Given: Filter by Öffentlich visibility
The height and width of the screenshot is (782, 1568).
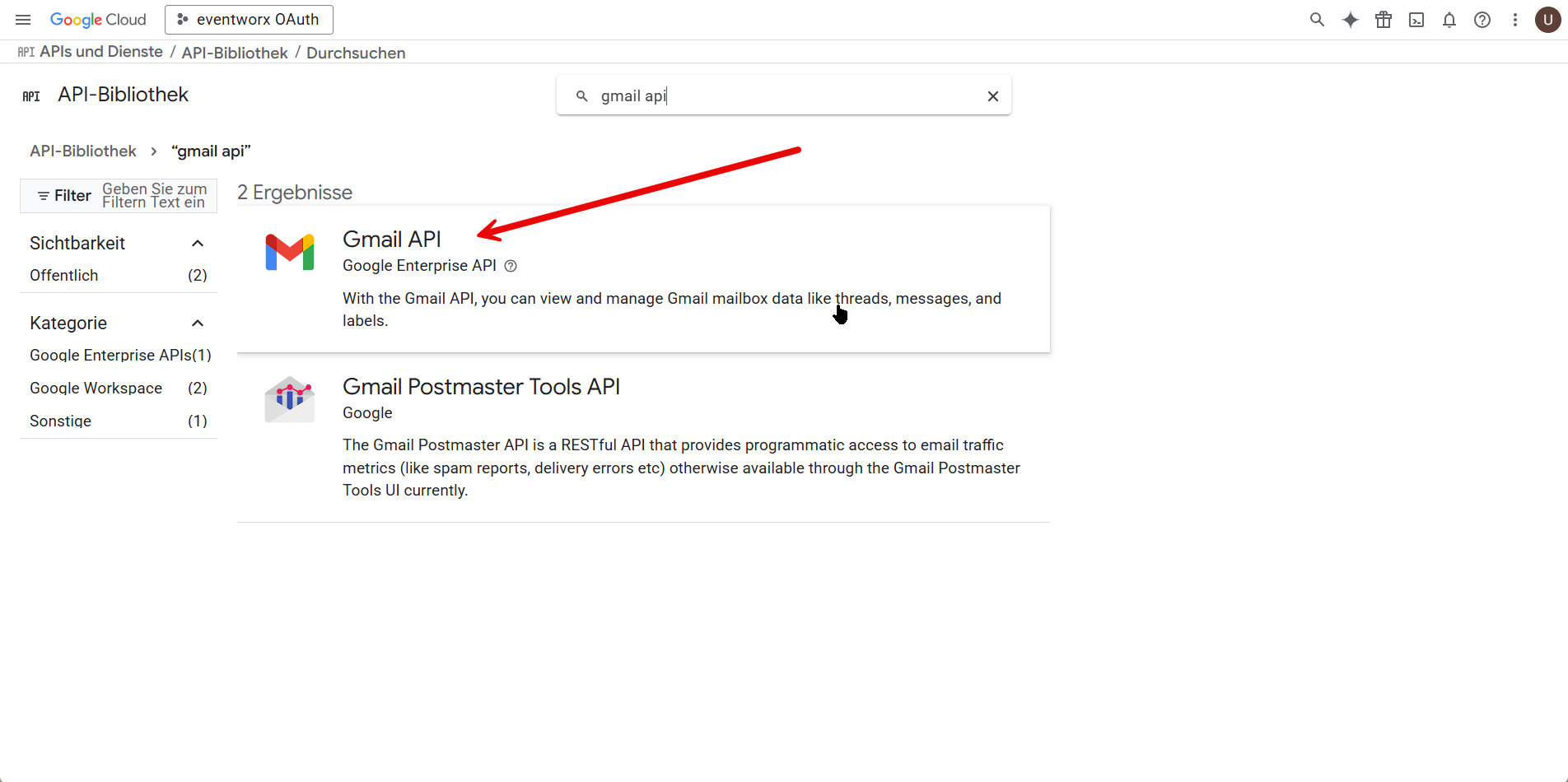Looking at the screenshot, I should tap(119, 276).
